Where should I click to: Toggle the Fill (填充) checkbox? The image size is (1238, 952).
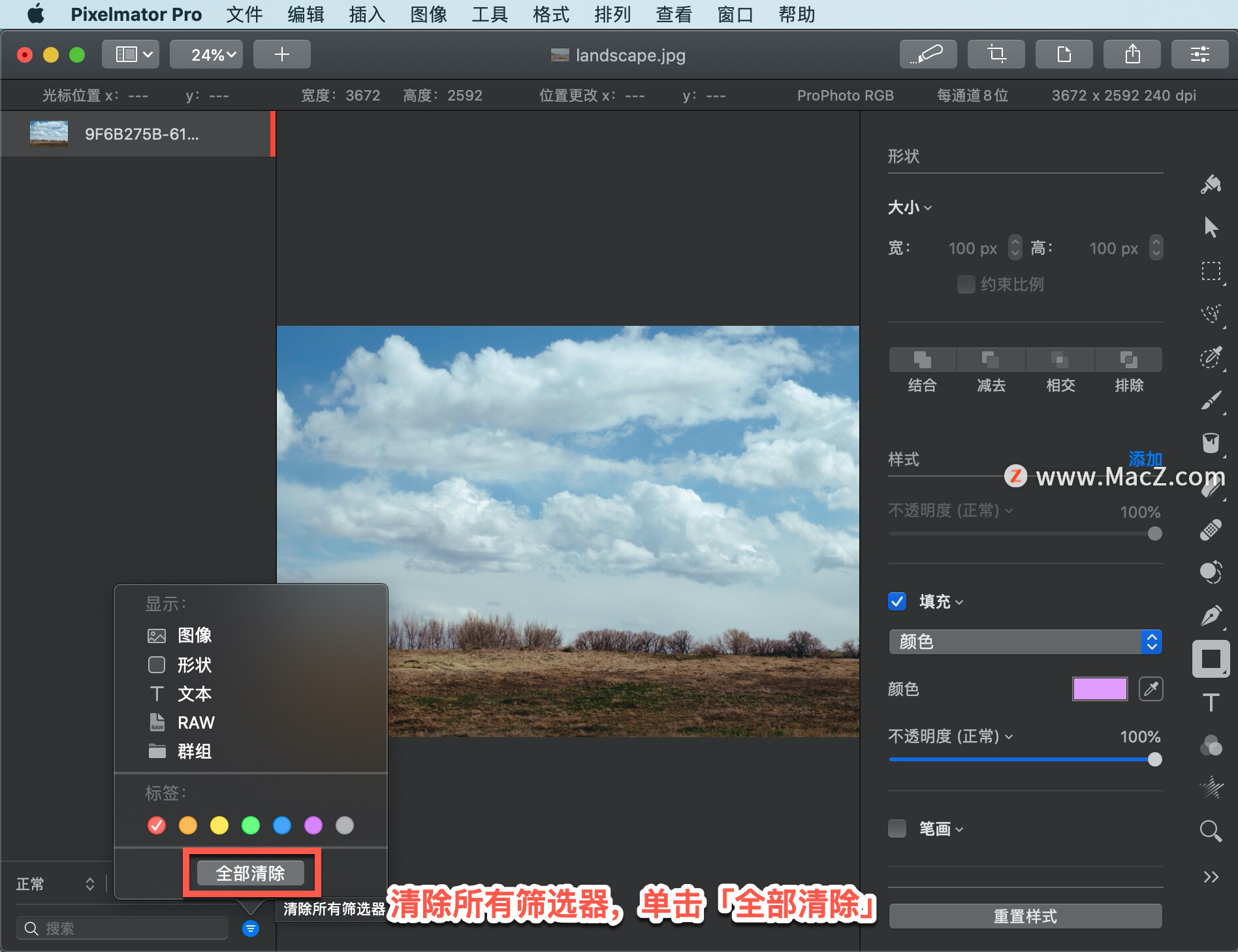(x=897, y=601)
